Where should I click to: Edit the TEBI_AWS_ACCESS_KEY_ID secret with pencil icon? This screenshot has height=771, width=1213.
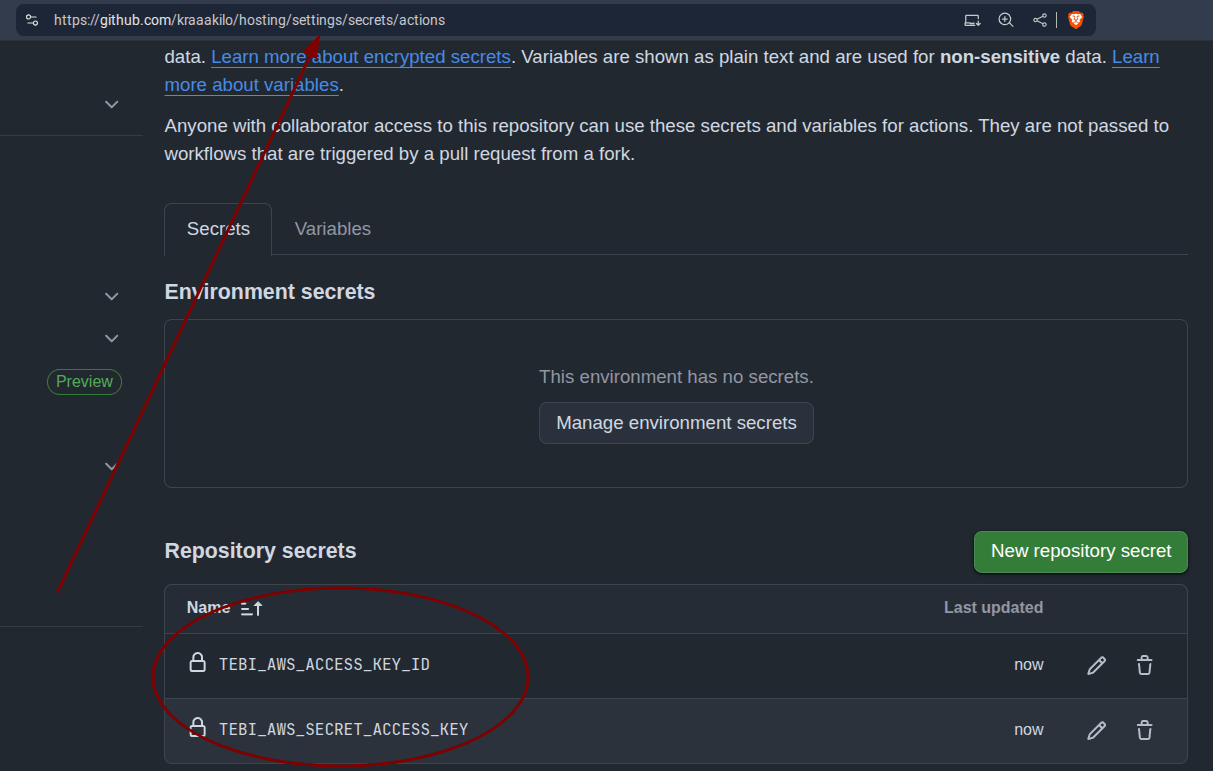pos(1097,665)
